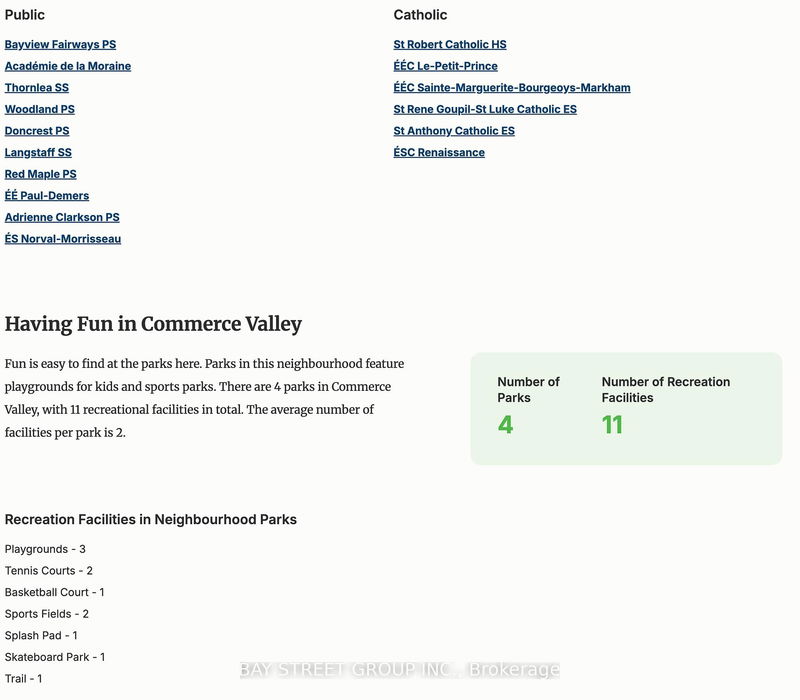Open the Bayview Fairways PS link
Image resolution: width=800 pixels, height=700 pixels.
tap(60, 44)
